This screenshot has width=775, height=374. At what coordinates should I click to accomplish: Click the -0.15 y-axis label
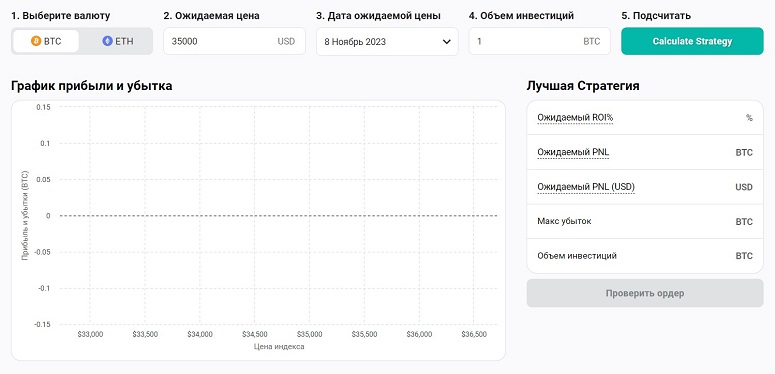(x=43, y=324)
